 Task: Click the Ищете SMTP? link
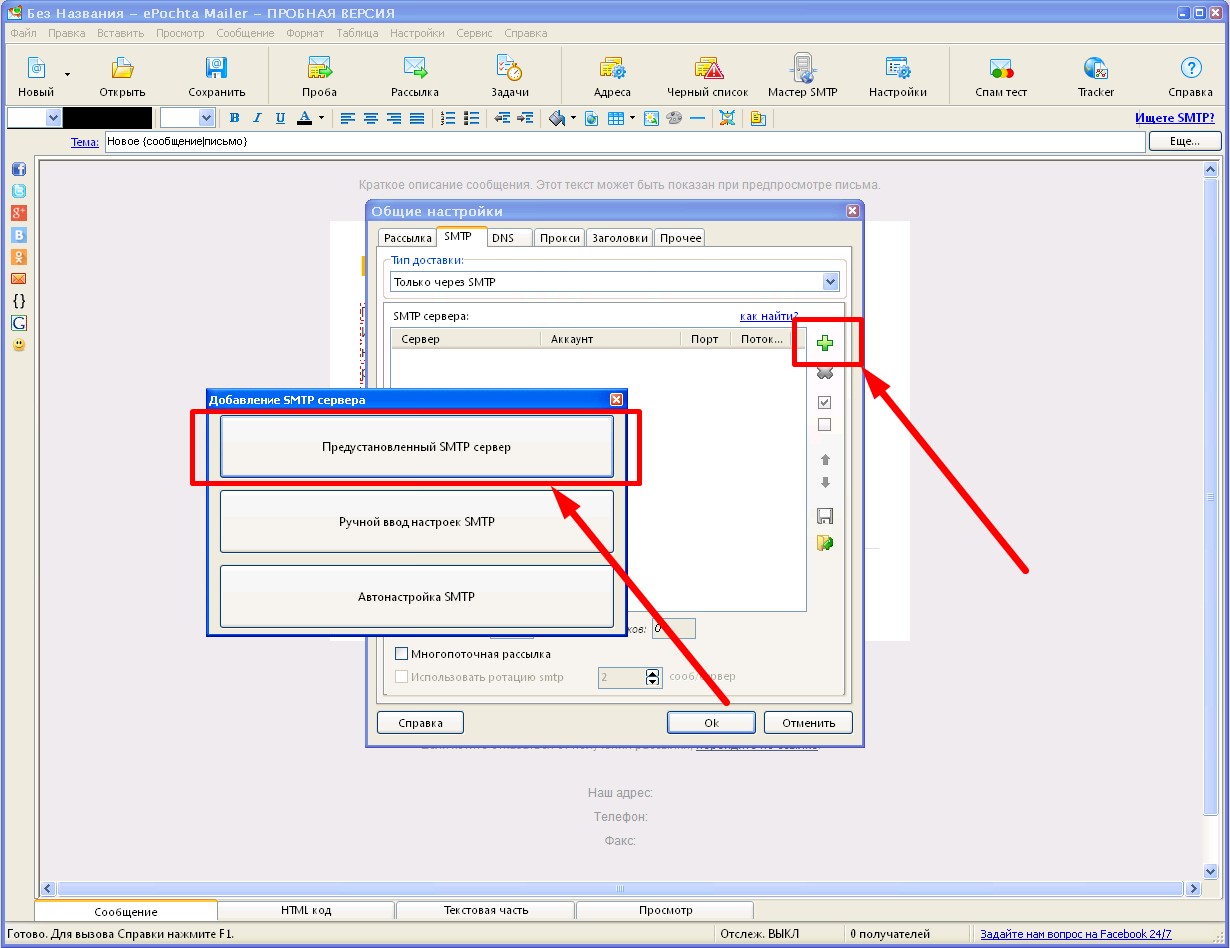(x=1174, y=118)
